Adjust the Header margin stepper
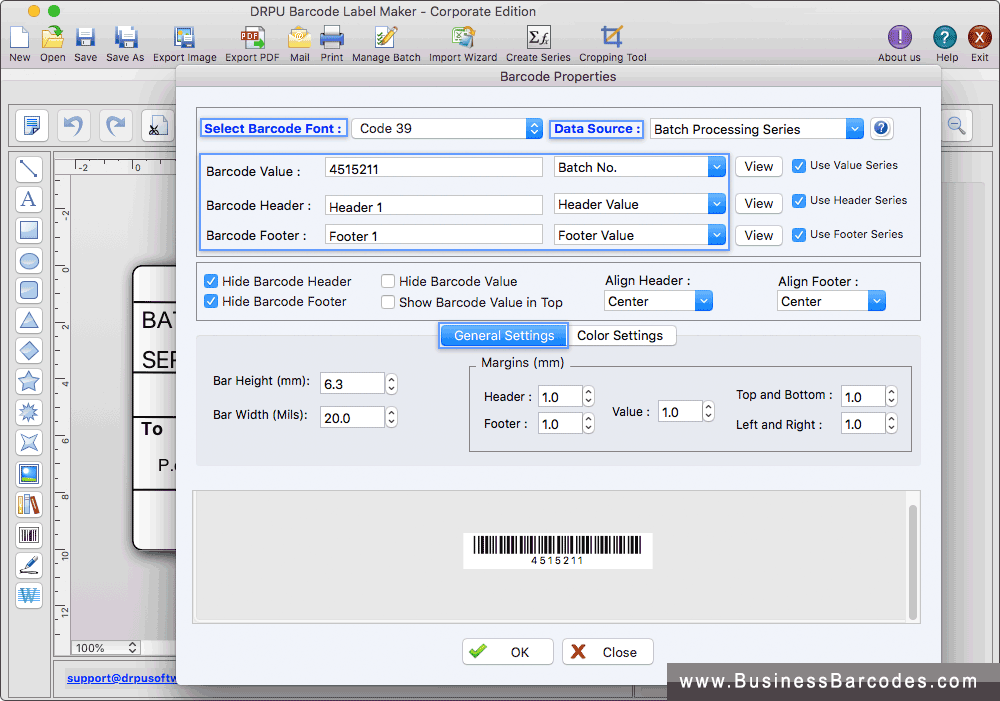The image size is (1000, 701). [x=589, y=396]
